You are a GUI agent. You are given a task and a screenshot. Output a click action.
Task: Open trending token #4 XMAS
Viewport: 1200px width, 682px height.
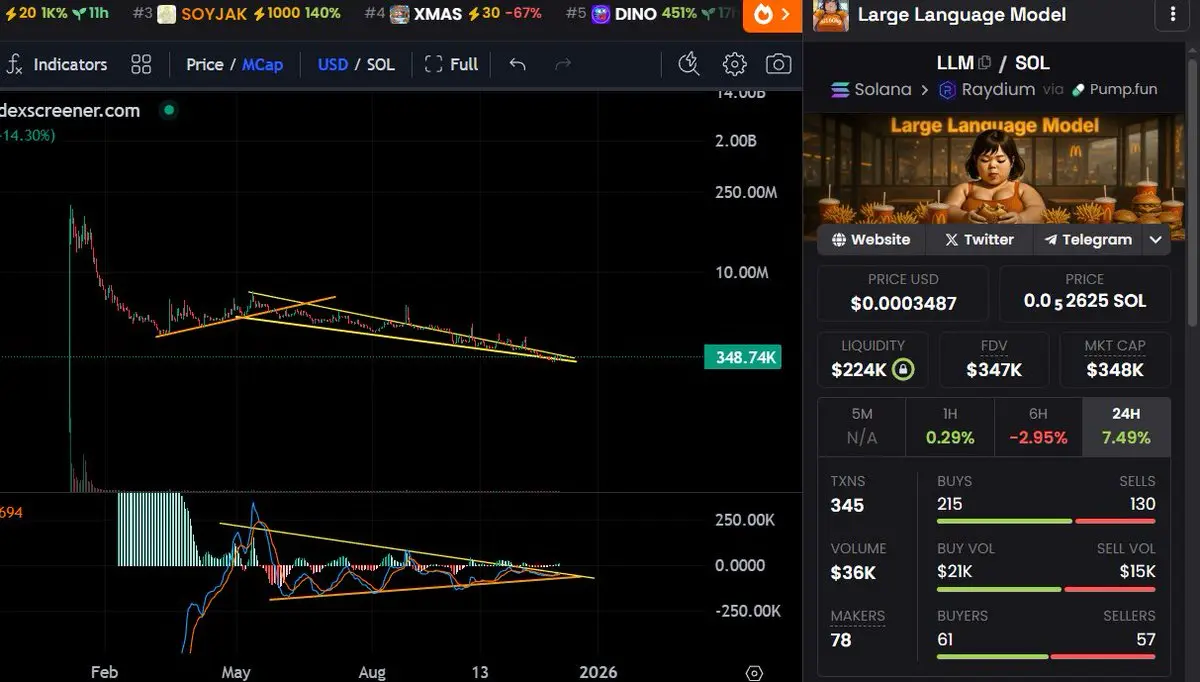click(x=453, y=14)
